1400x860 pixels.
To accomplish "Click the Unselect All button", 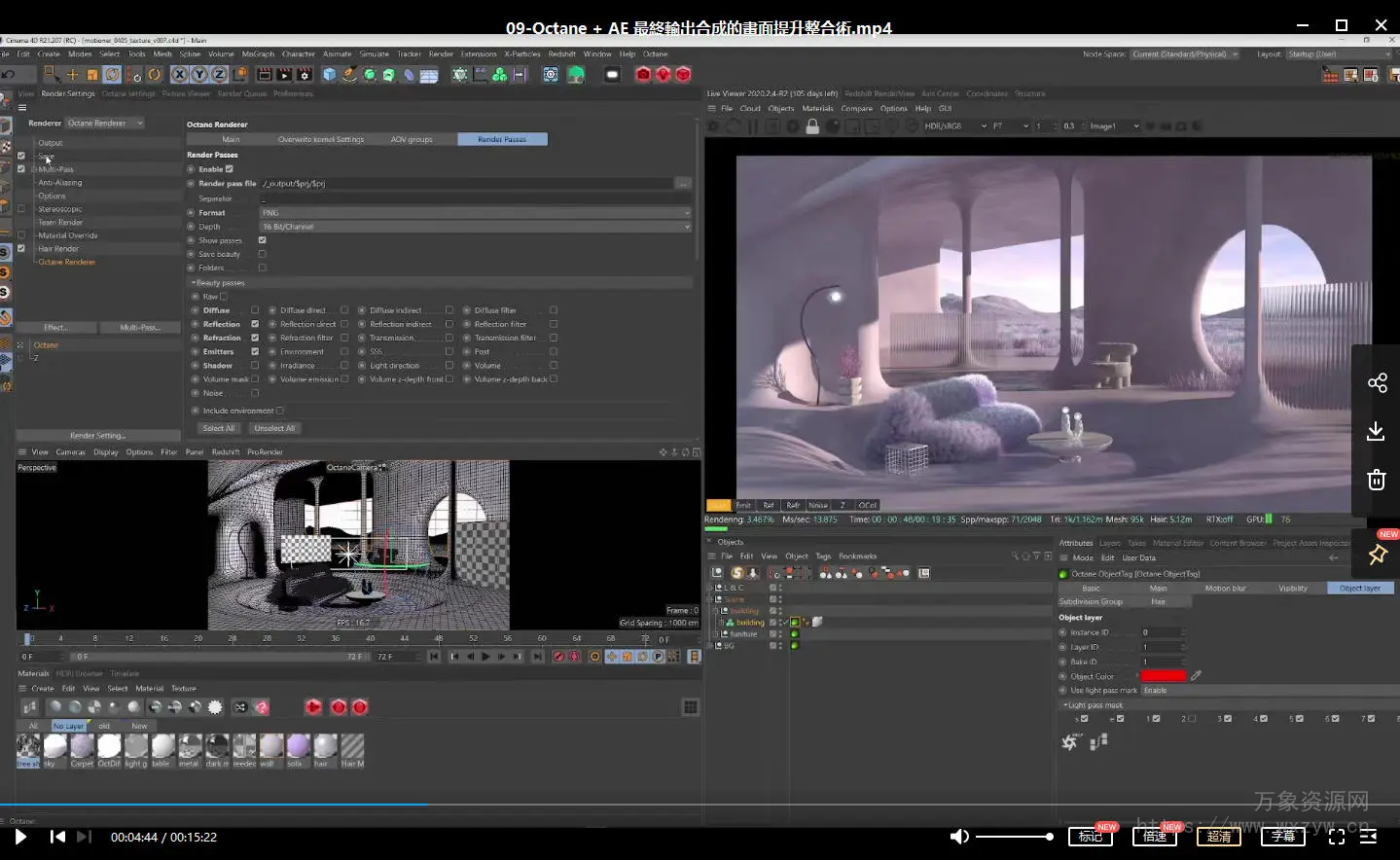I will (x=274, y=428).
